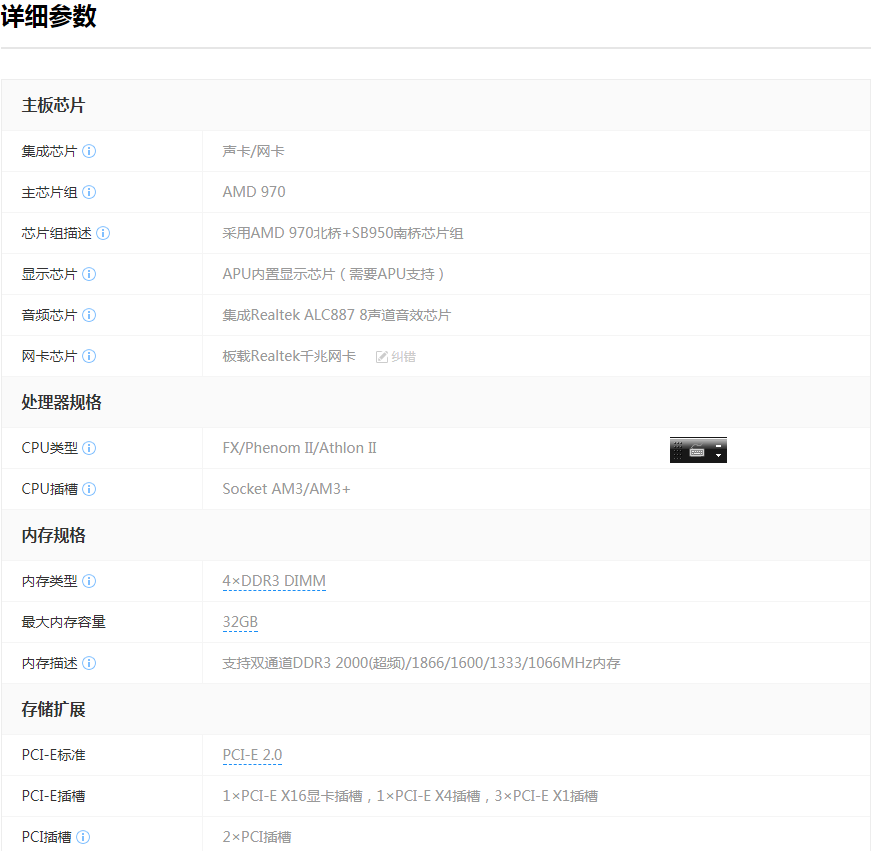Click the AMD 970 chipset value
Viewport: 871px width, 851px height.
coord(254,192)
